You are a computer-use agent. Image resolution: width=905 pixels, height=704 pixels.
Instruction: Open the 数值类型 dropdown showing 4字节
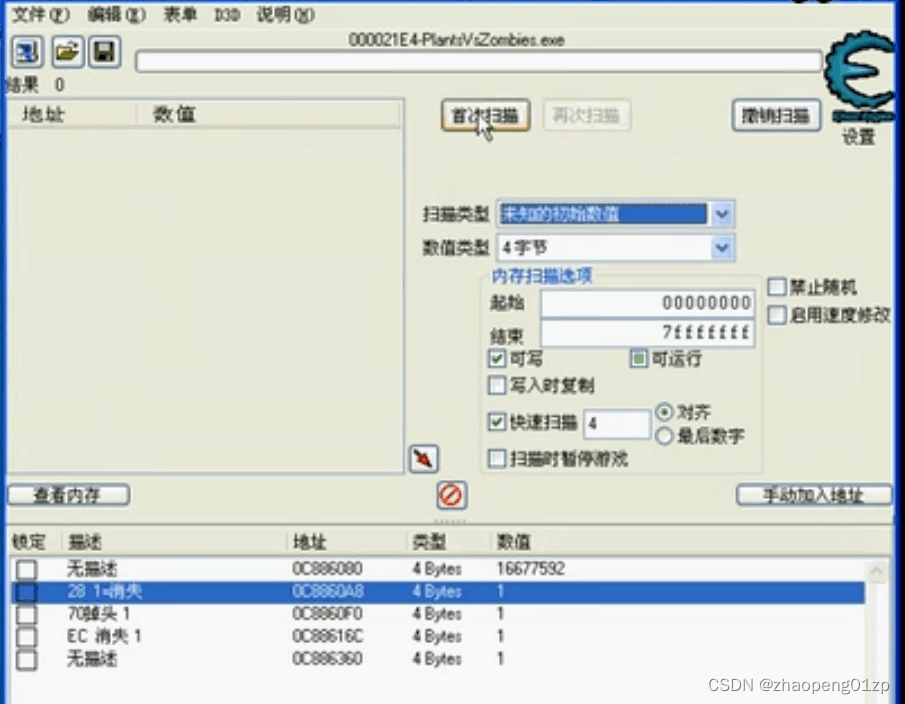click(x=722, y=247)
